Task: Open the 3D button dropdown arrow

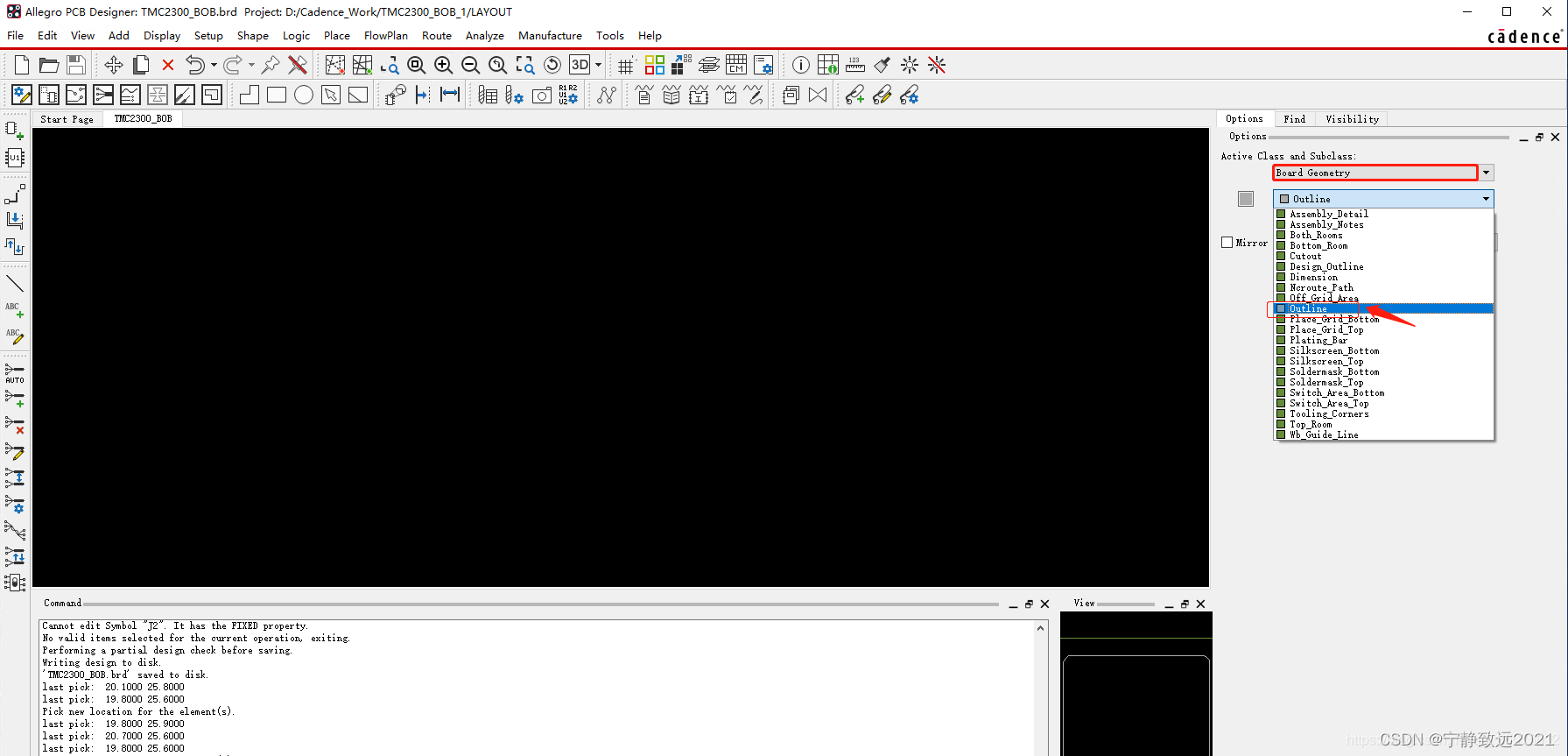Action: point(599,65)
